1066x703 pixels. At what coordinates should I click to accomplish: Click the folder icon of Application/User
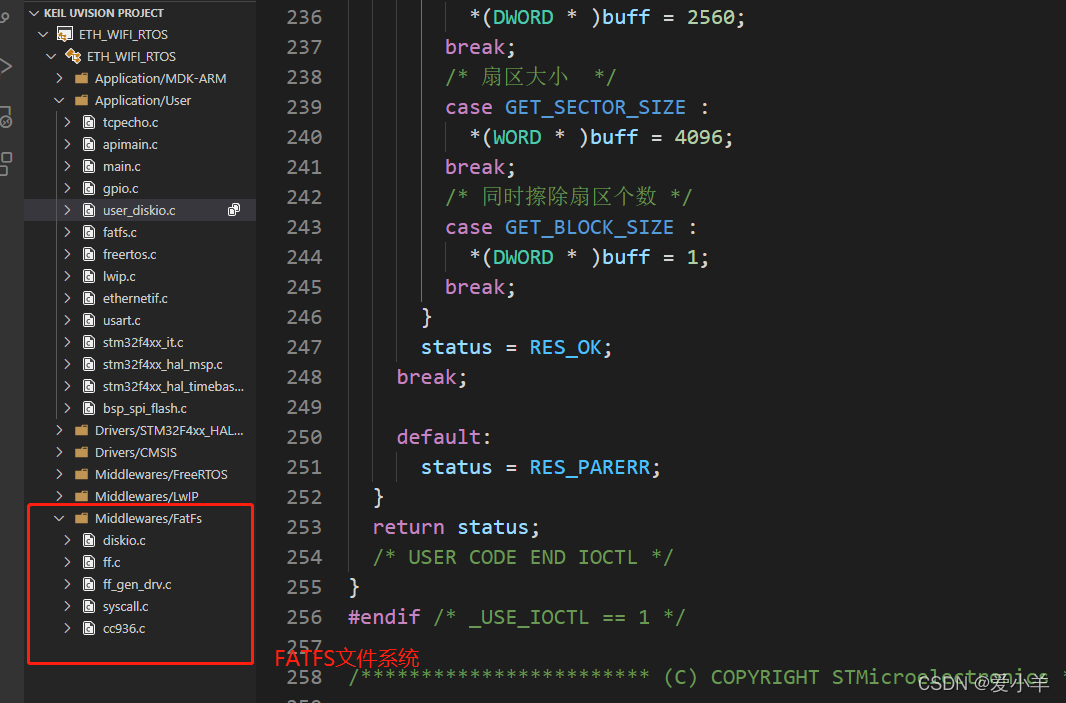tap(81, 100)
